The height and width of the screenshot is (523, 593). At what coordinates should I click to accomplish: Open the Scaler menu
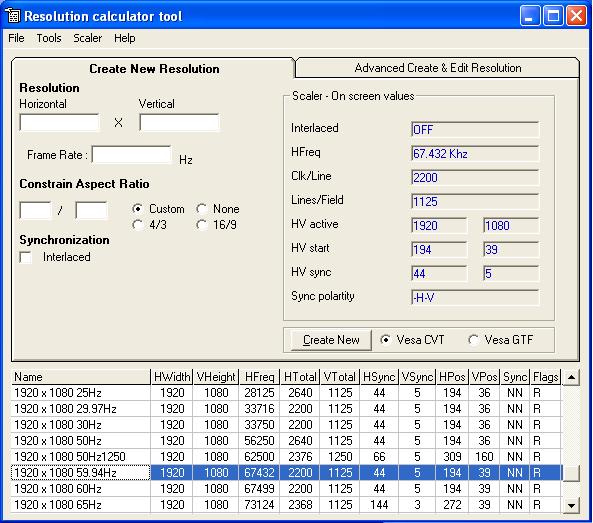87,38
